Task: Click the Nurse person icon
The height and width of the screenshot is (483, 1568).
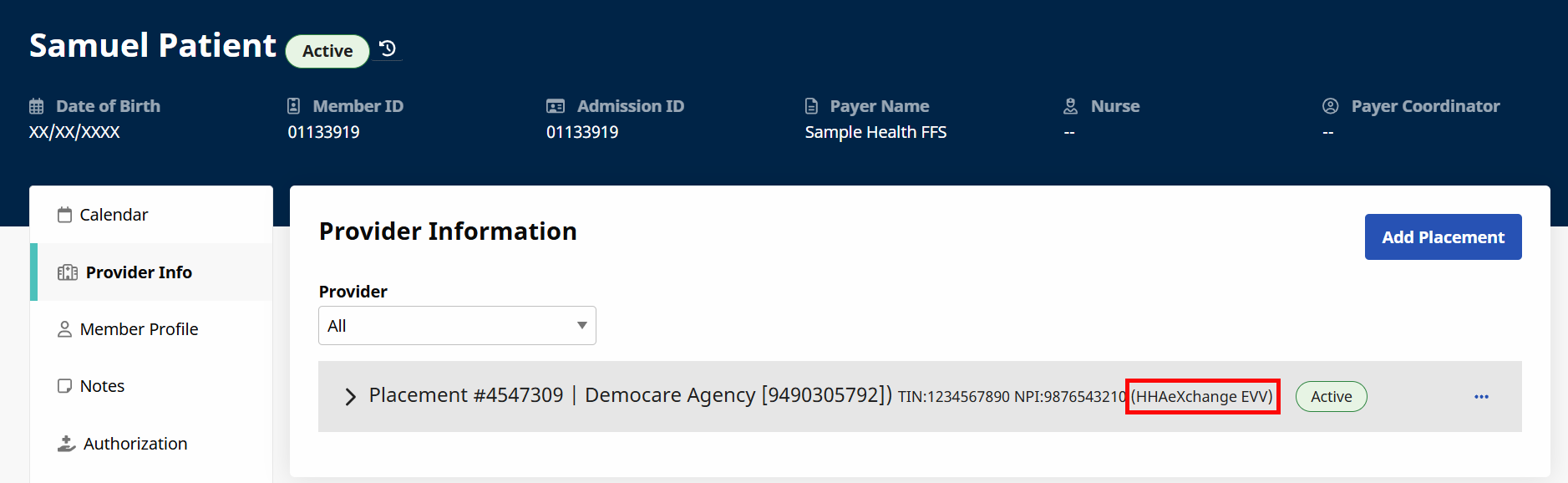Action: (1070, 106)
